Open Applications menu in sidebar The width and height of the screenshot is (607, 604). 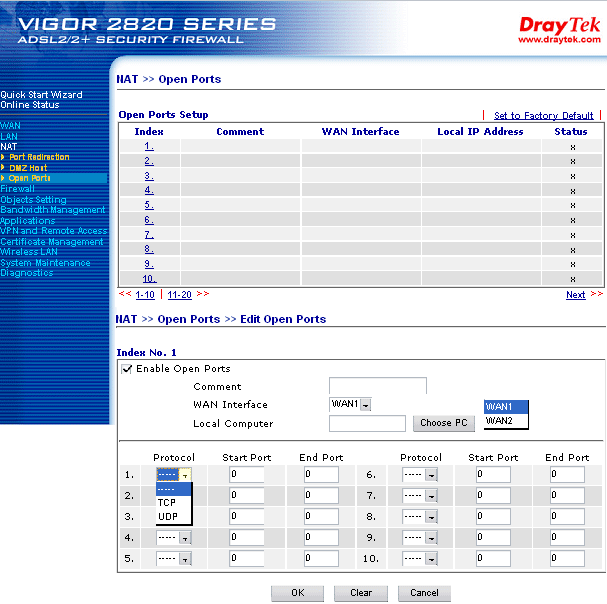click(27, 221)
